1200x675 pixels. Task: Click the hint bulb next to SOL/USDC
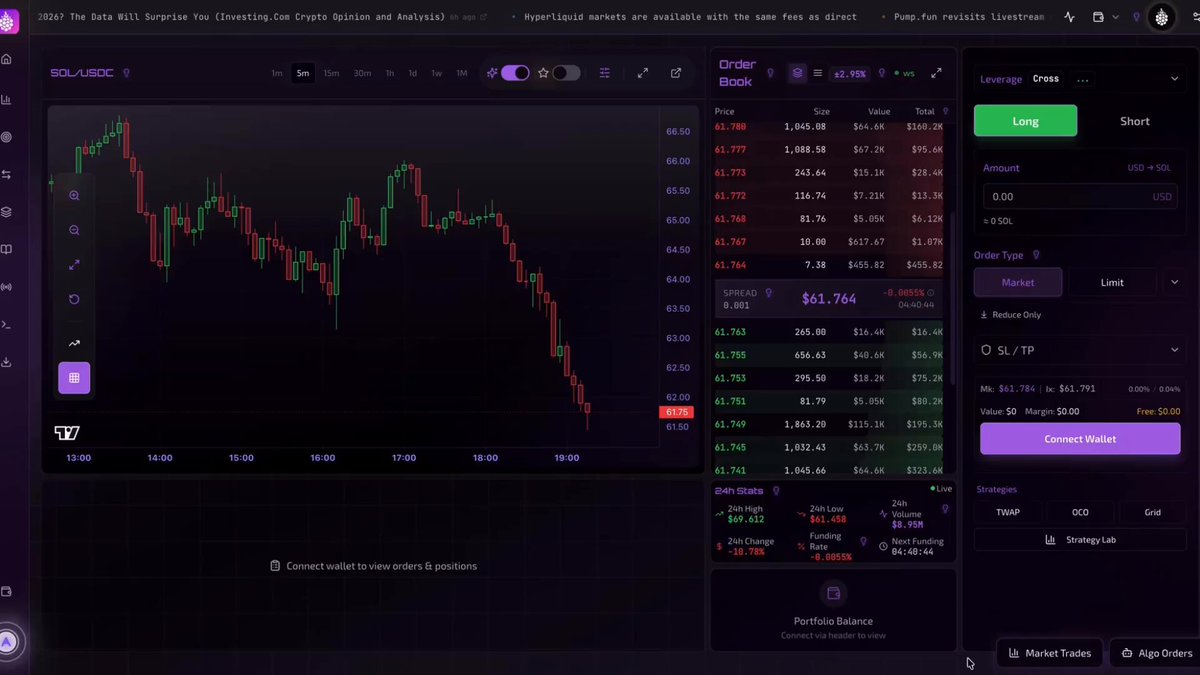(126, 73)
